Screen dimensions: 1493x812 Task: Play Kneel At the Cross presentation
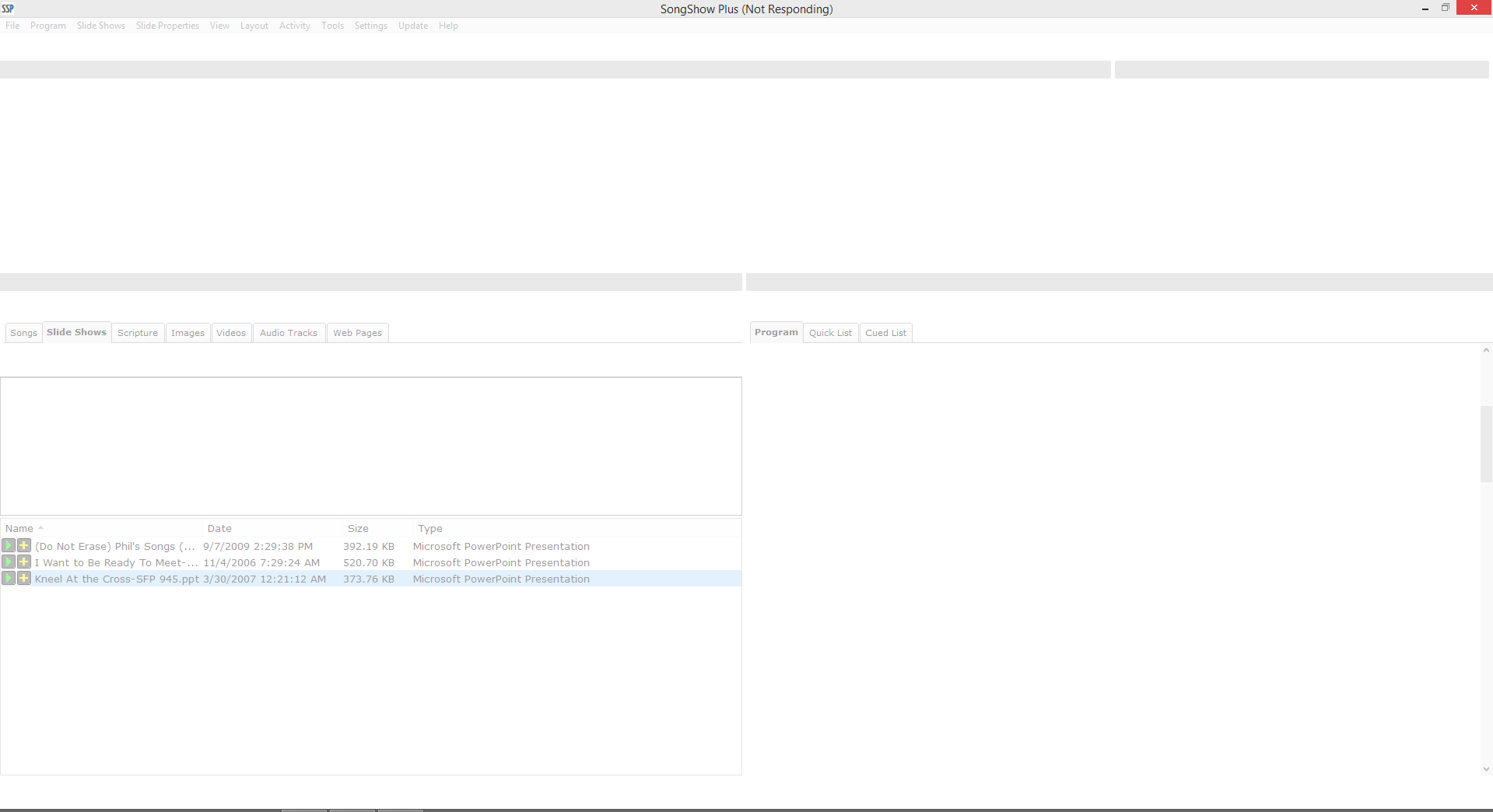9,579
